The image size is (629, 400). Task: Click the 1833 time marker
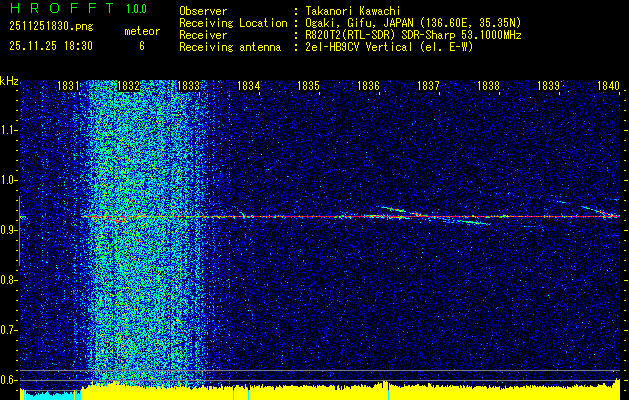[188, 85]
